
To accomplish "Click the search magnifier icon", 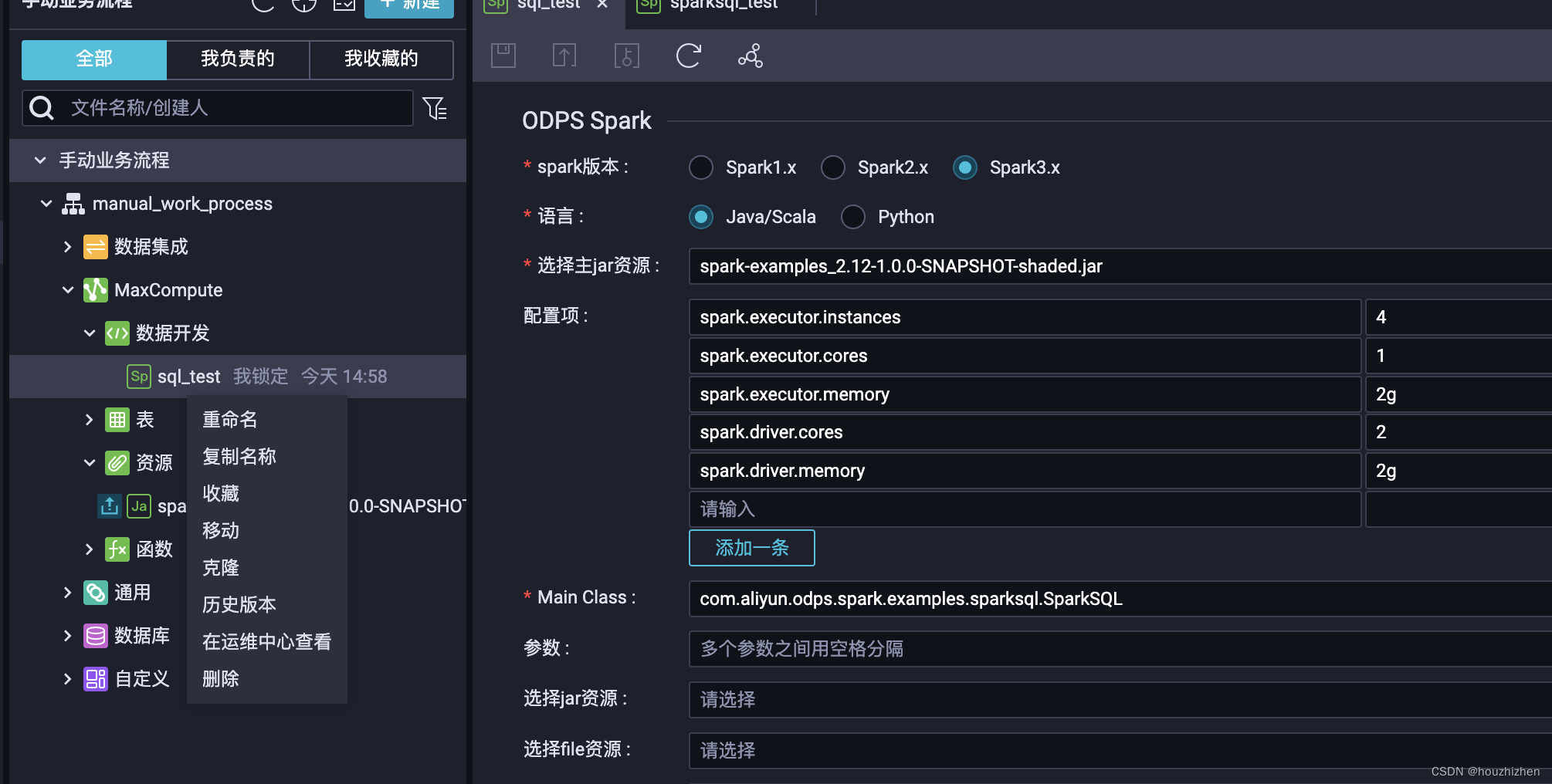I will coord(42,108).
